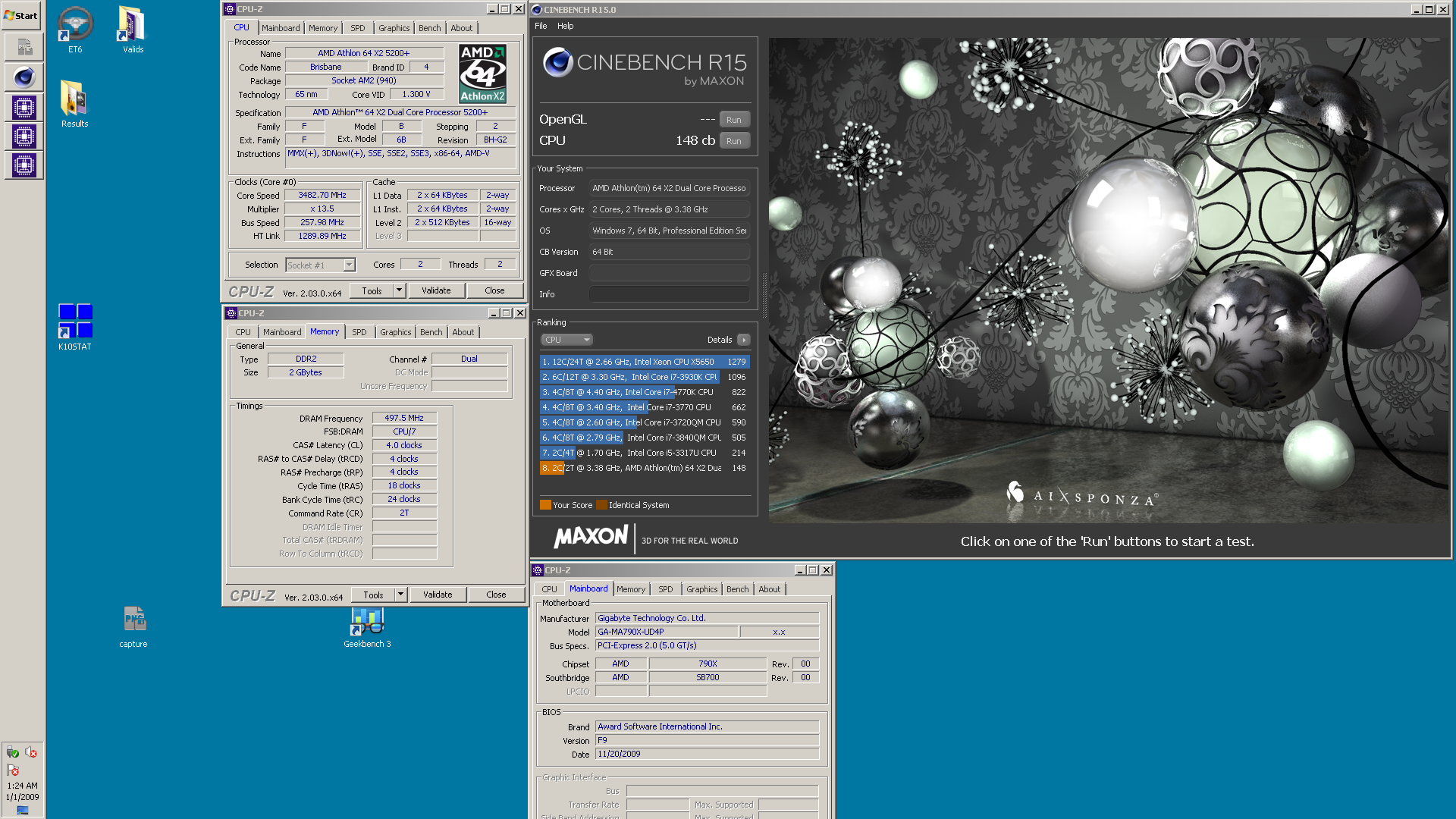Click the Cinebench R15 logo sphere
1456x819 pixels.
pos(557,62)
